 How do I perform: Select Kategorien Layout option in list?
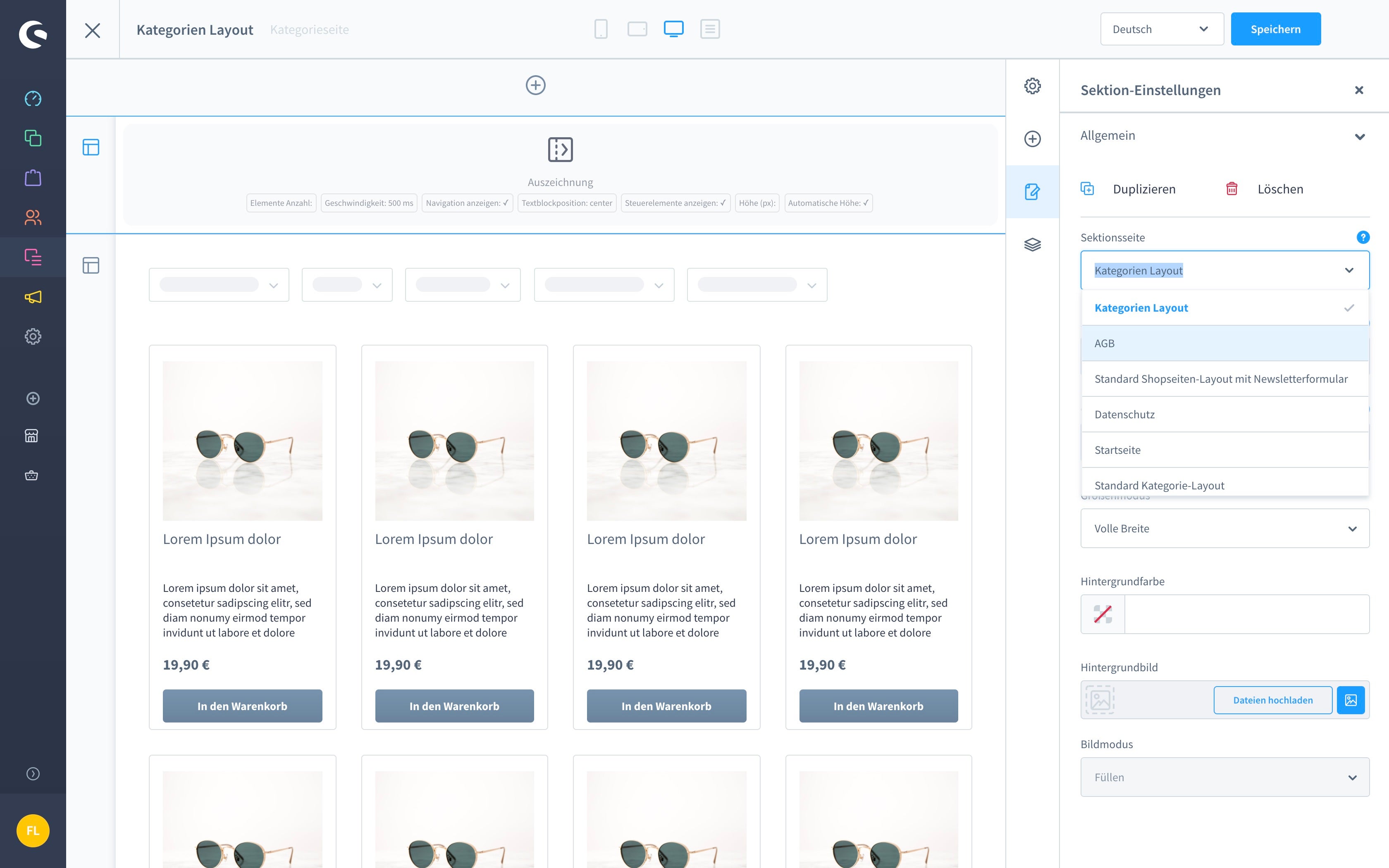[x=1225, y=308]
